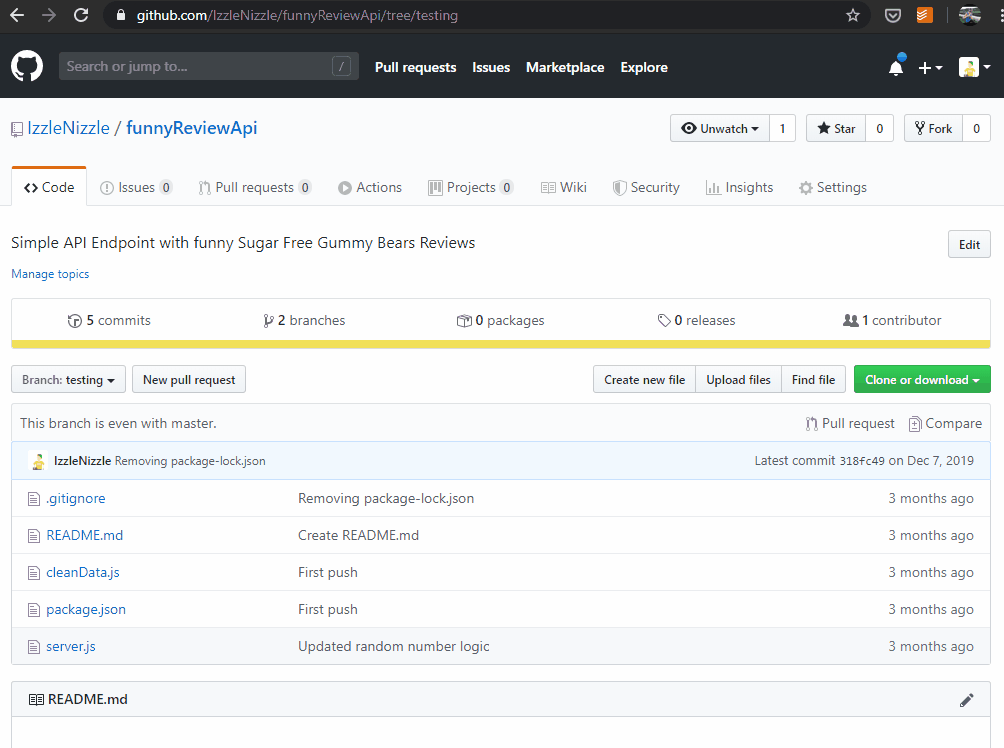
Task: Click the browser address bar URL
Action: click(297, 15)
